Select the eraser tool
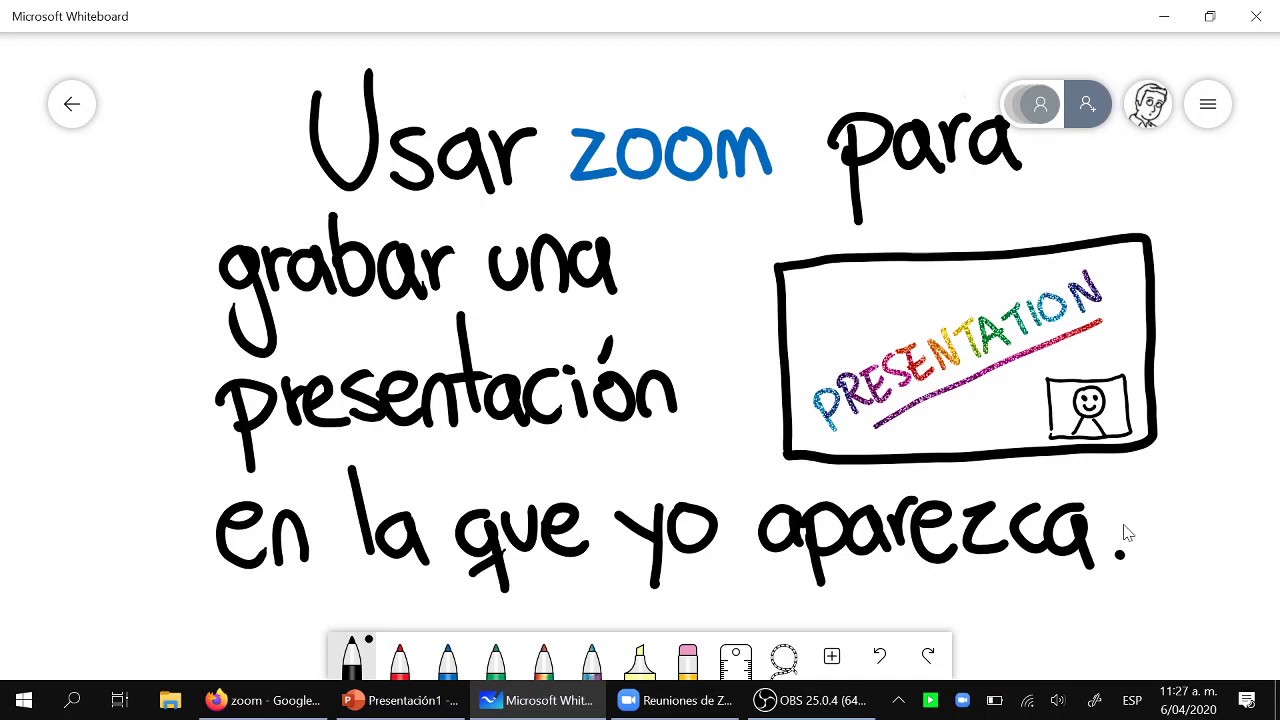The height and width of the screenshot is (720, 1280). [687, 661]
